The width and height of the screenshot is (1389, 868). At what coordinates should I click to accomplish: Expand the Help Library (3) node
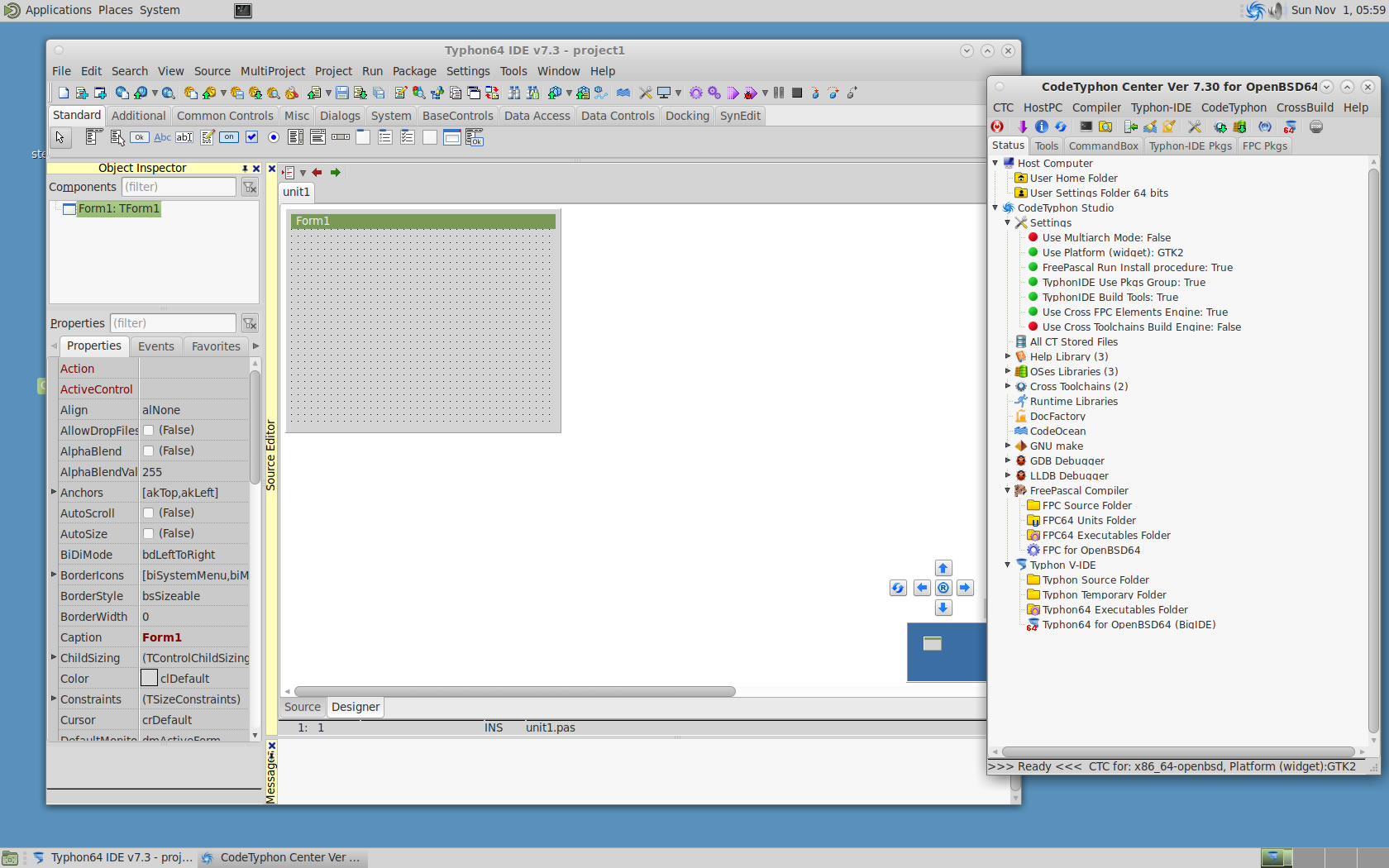(1008, 356)
